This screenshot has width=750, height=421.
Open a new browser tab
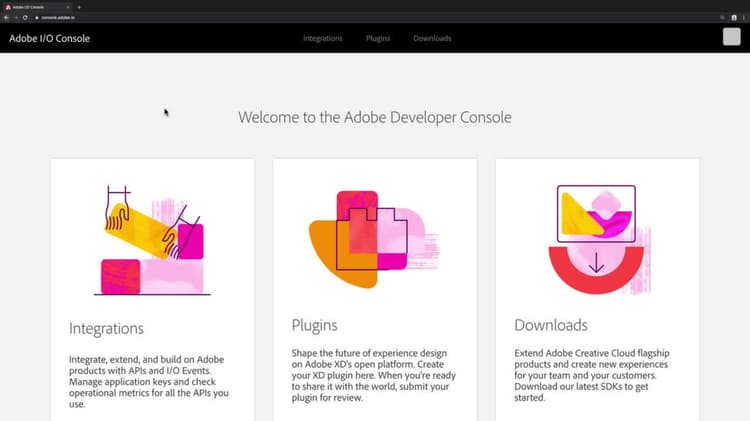[79, 7]
